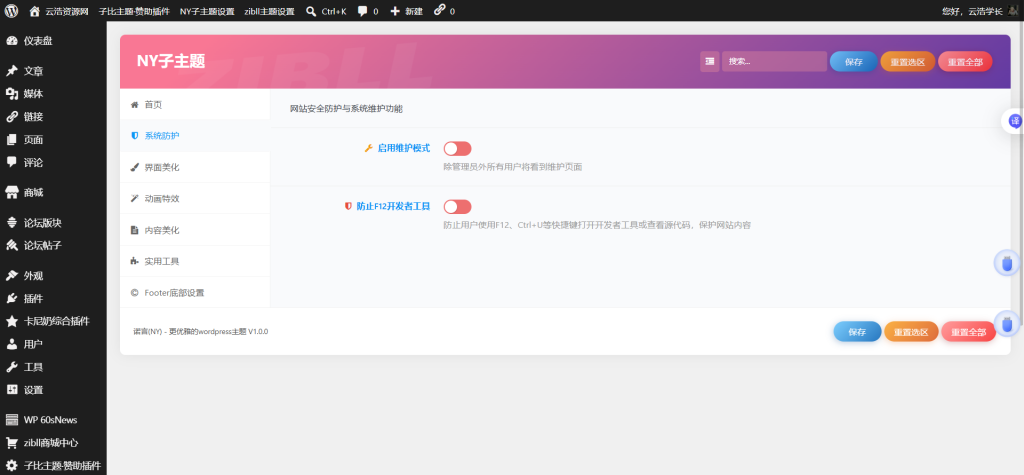This screenshot has width=1024, height=475.
Task: Click the 设置 settings icon in sidebar
Action: (x=12, y=390)
